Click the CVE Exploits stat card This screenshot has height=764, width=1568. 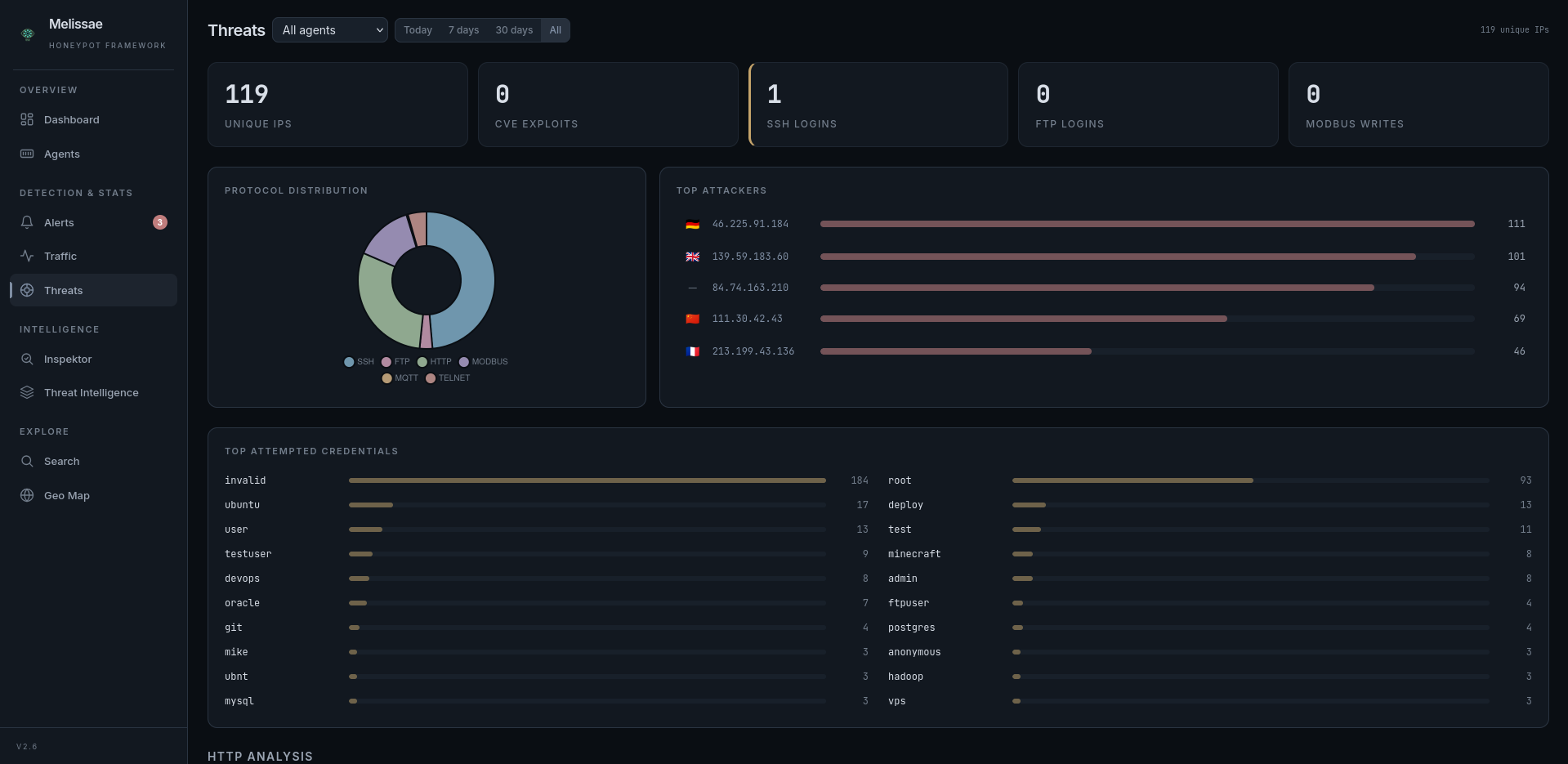click(x=608, y=105)
